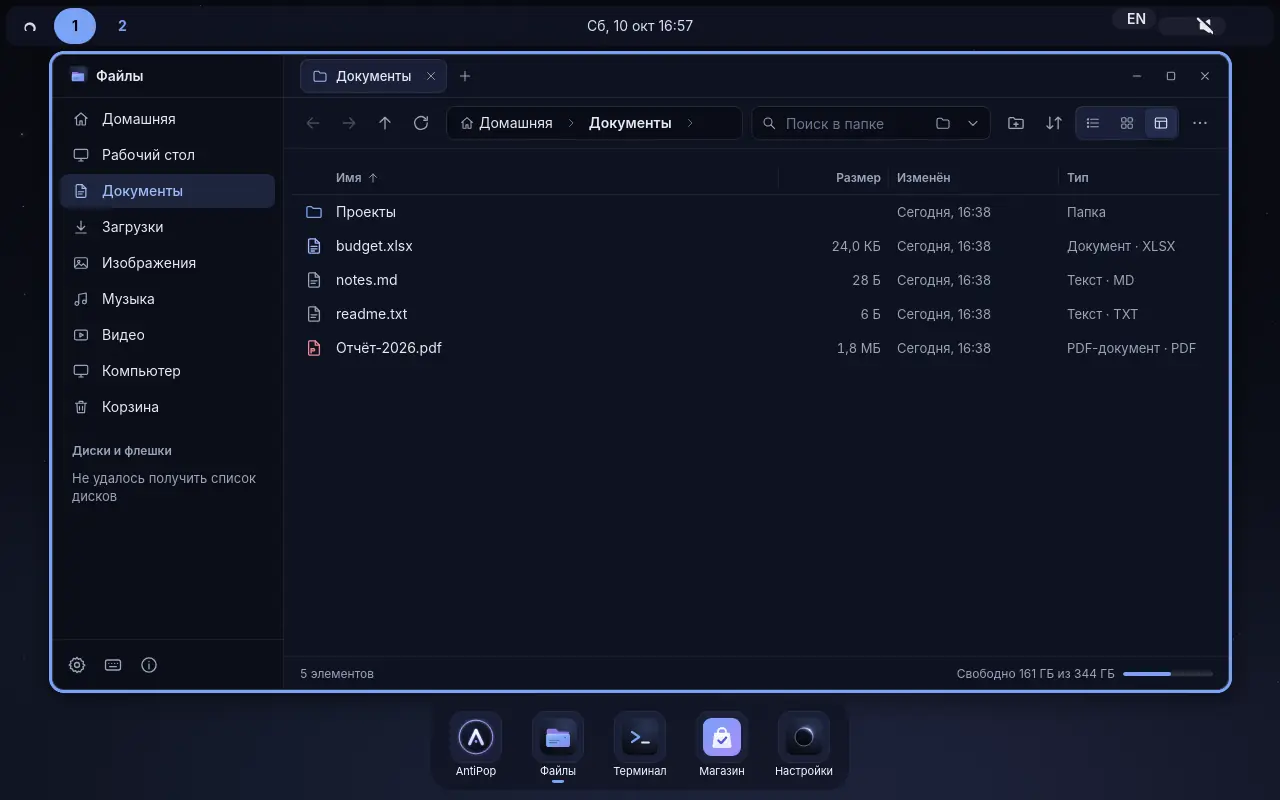Sort files by the Имя column header
This screenshot has height=800, width=1280.
(x=357, y=177)
